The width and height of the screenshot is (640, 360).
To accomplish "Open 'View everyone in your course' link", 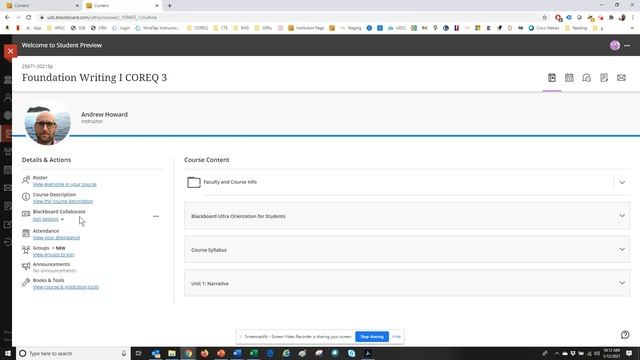I will pyautogui.click(x=64, y=184).
